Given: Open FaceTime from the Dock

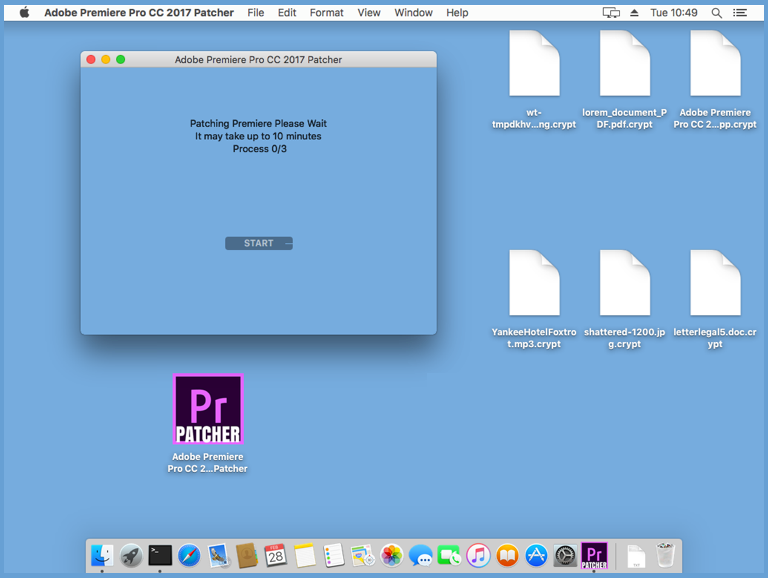Looking at the screenshot, I should (449, 555).
